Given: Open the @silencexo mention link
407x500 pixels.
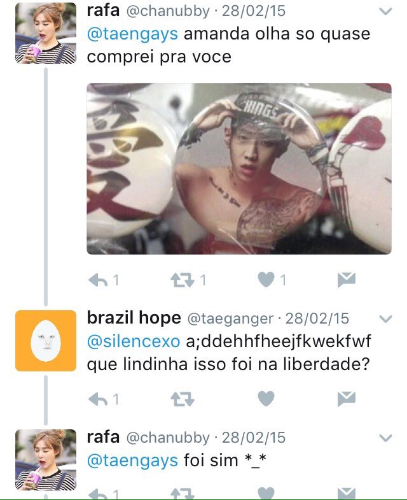Looking at the screenshot, I should (x=133, y=341).
